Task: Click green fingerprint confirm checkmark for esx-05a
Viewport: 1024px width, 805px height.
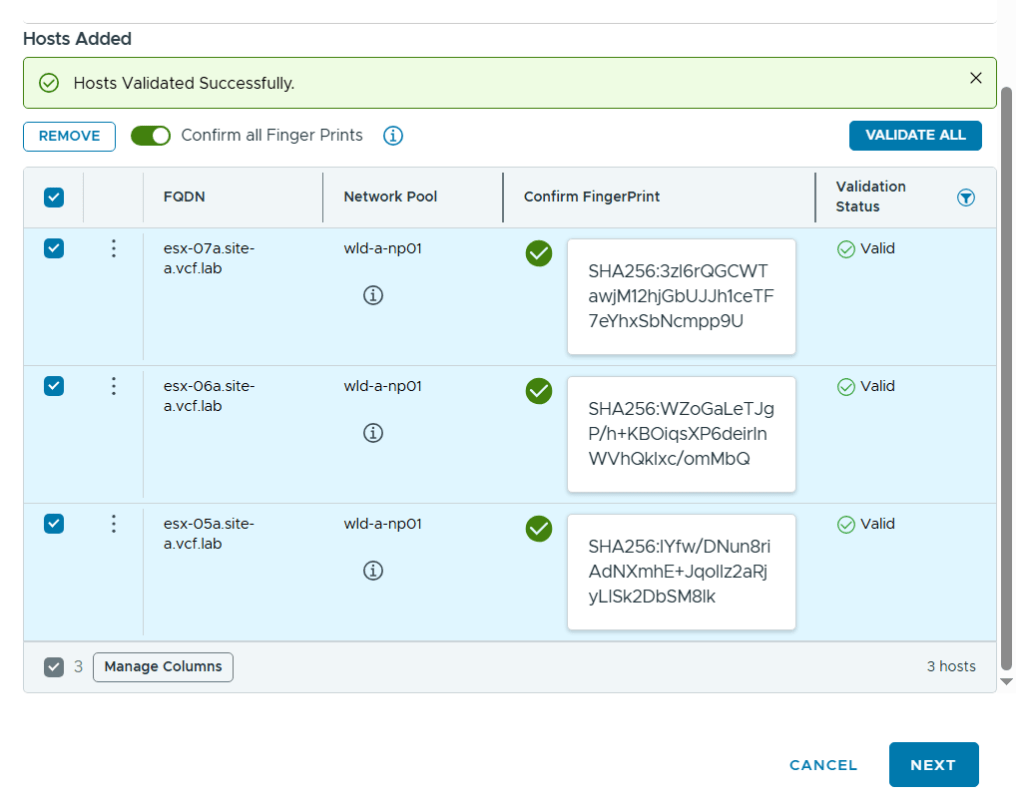Action: tap(539, 528)
